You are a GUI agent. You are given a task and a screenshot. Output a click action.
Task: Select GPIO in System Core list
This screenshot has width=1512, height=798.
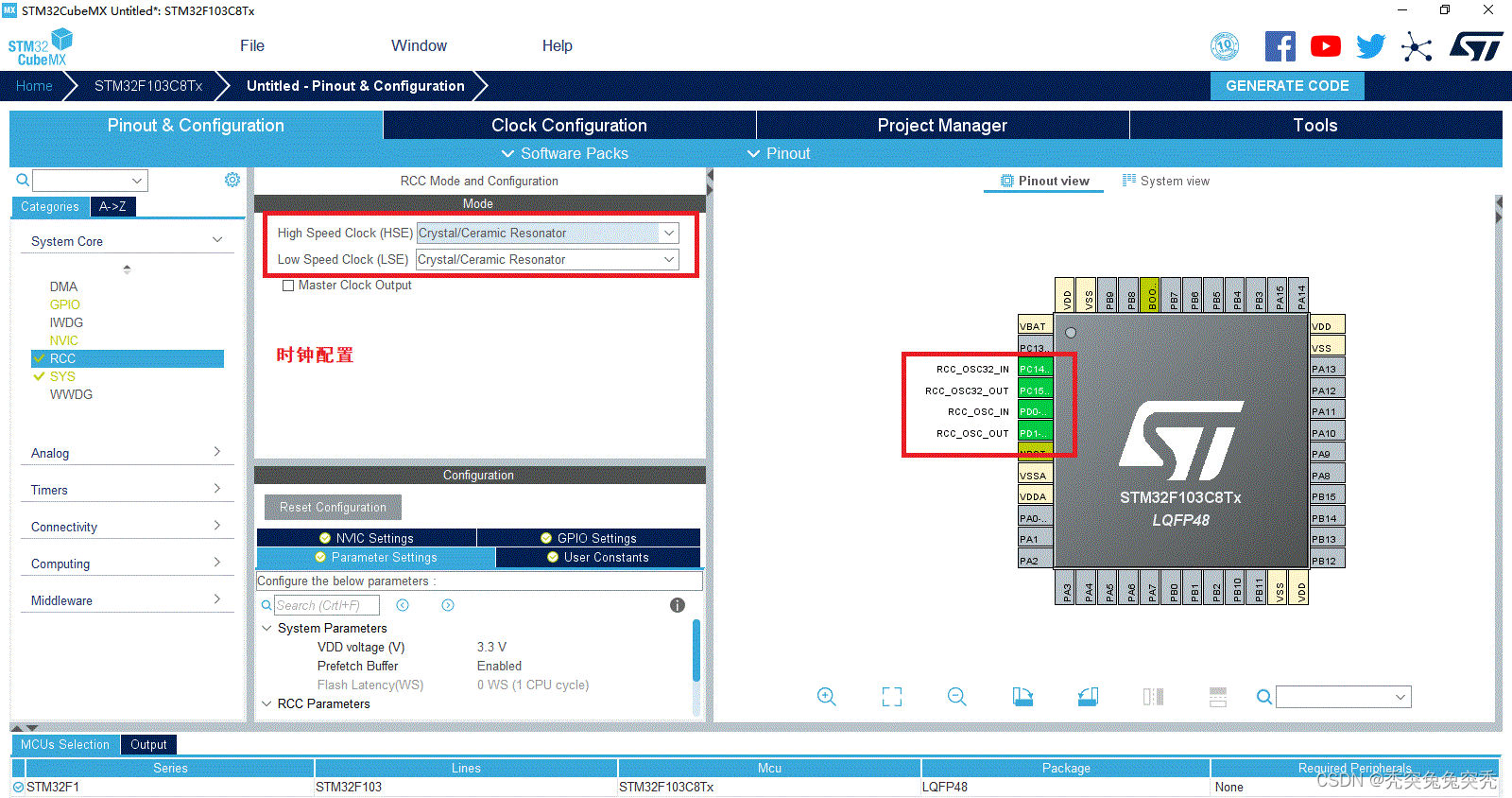click(x=65, y=304)
